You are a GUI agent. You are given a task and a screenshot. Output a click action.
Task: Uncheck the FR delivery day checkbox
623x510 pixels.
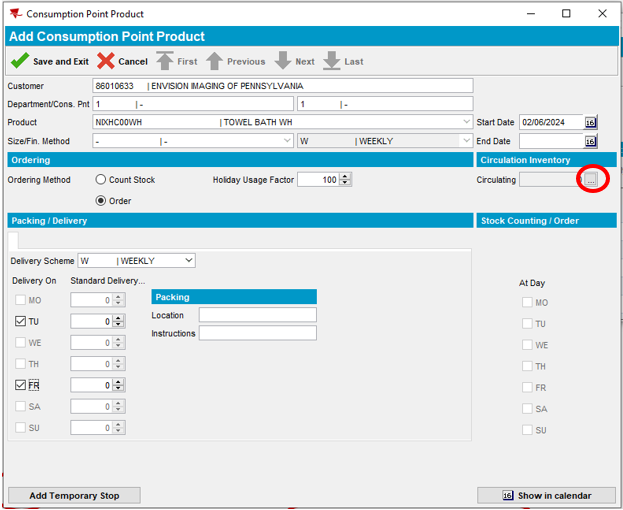click(x=21, y=385)
